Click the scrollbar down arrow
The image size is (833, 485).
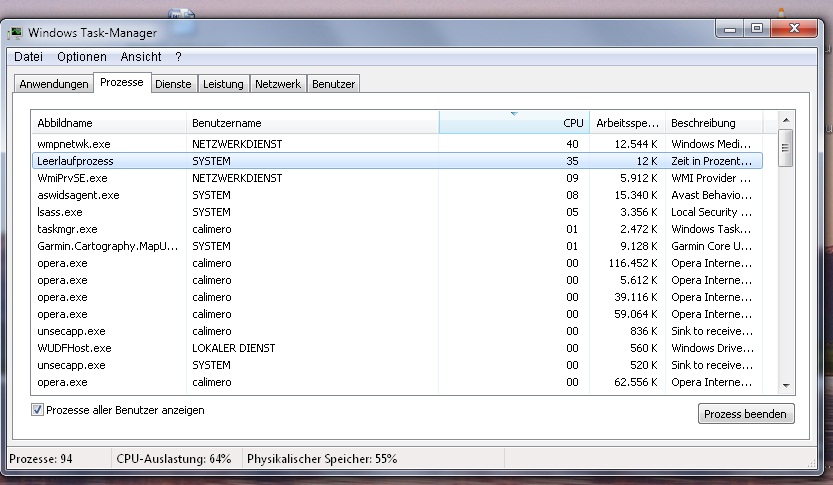pyautogui.click(x=786, y=386)
